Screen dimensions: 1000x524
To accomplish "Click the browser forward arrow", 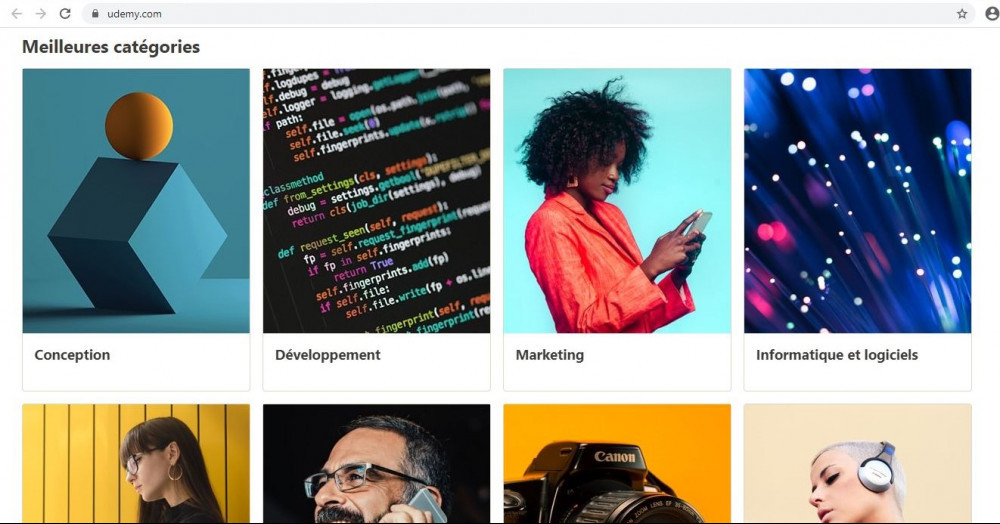I will pyautogui.click(x=41, y=13).
